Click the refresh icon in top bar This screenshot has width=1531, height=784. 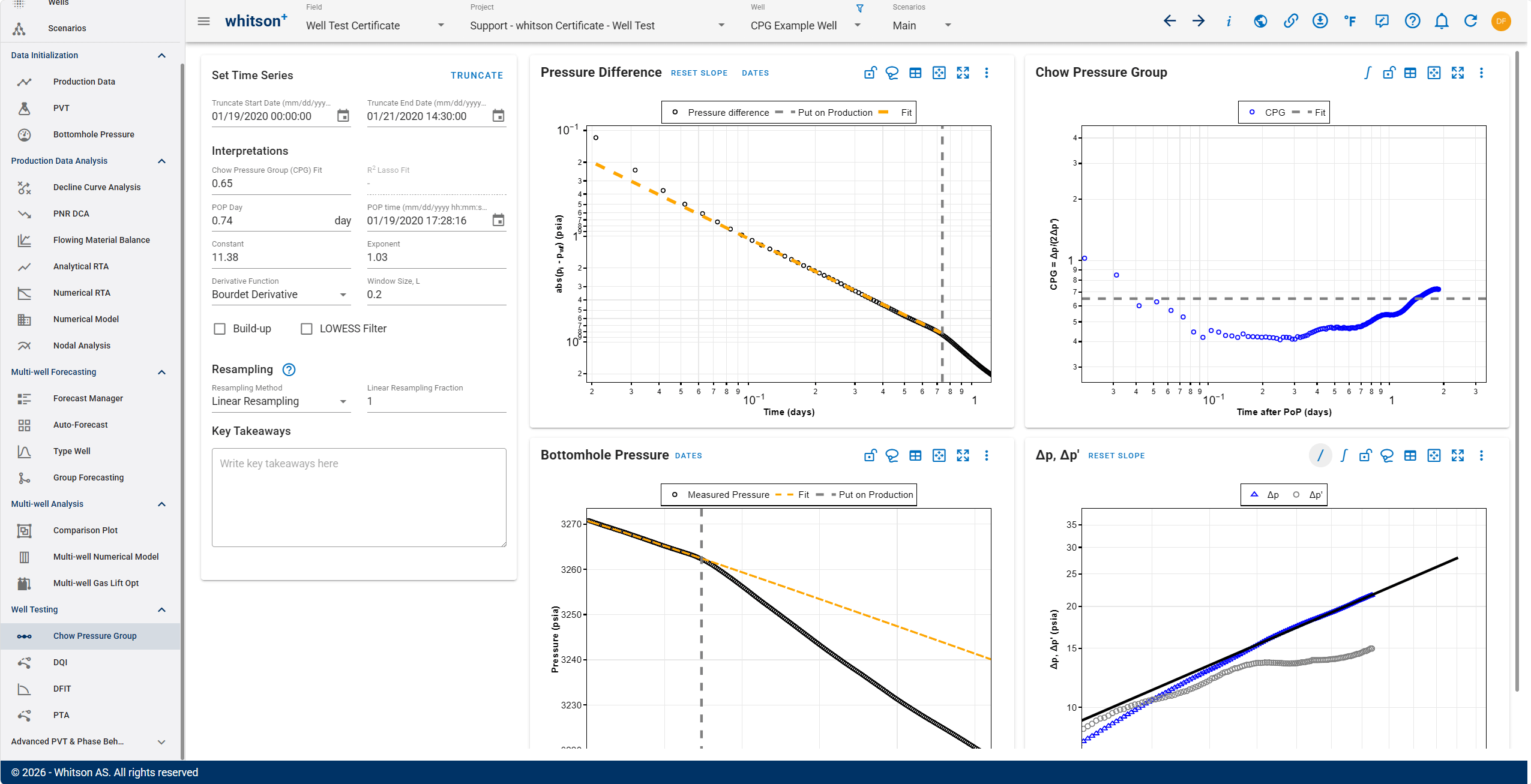(1470, 21)
